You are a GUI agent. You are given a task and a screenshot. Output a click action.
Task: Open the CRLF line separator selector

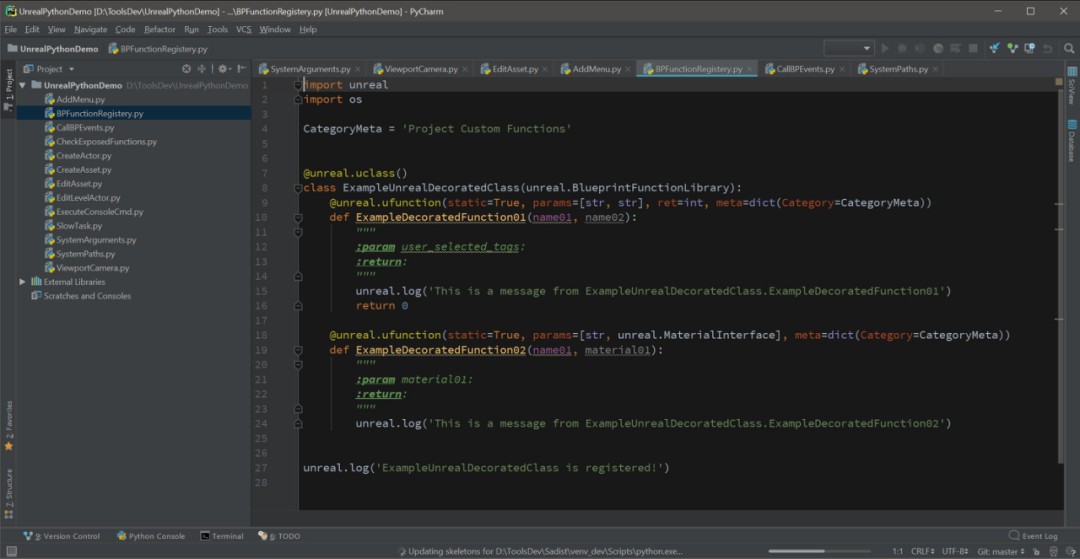point(923,552)
